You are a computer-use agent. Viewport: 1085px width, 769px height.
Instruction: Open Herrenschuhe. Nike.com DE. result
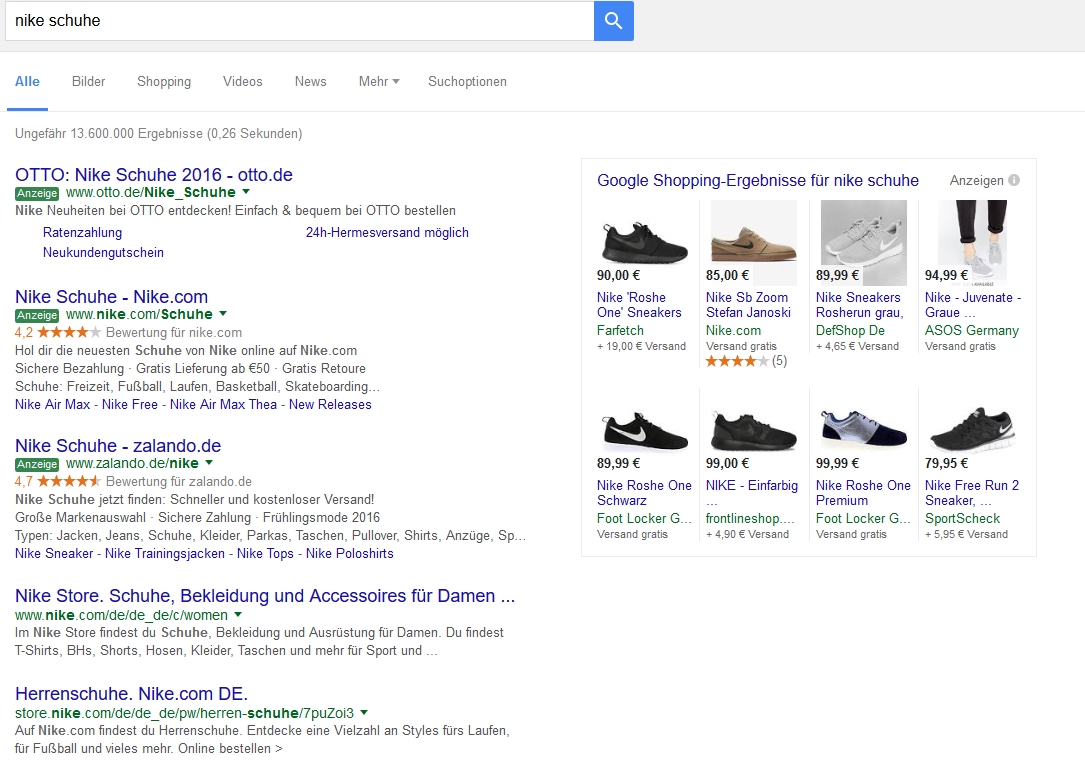coord(131,694)
